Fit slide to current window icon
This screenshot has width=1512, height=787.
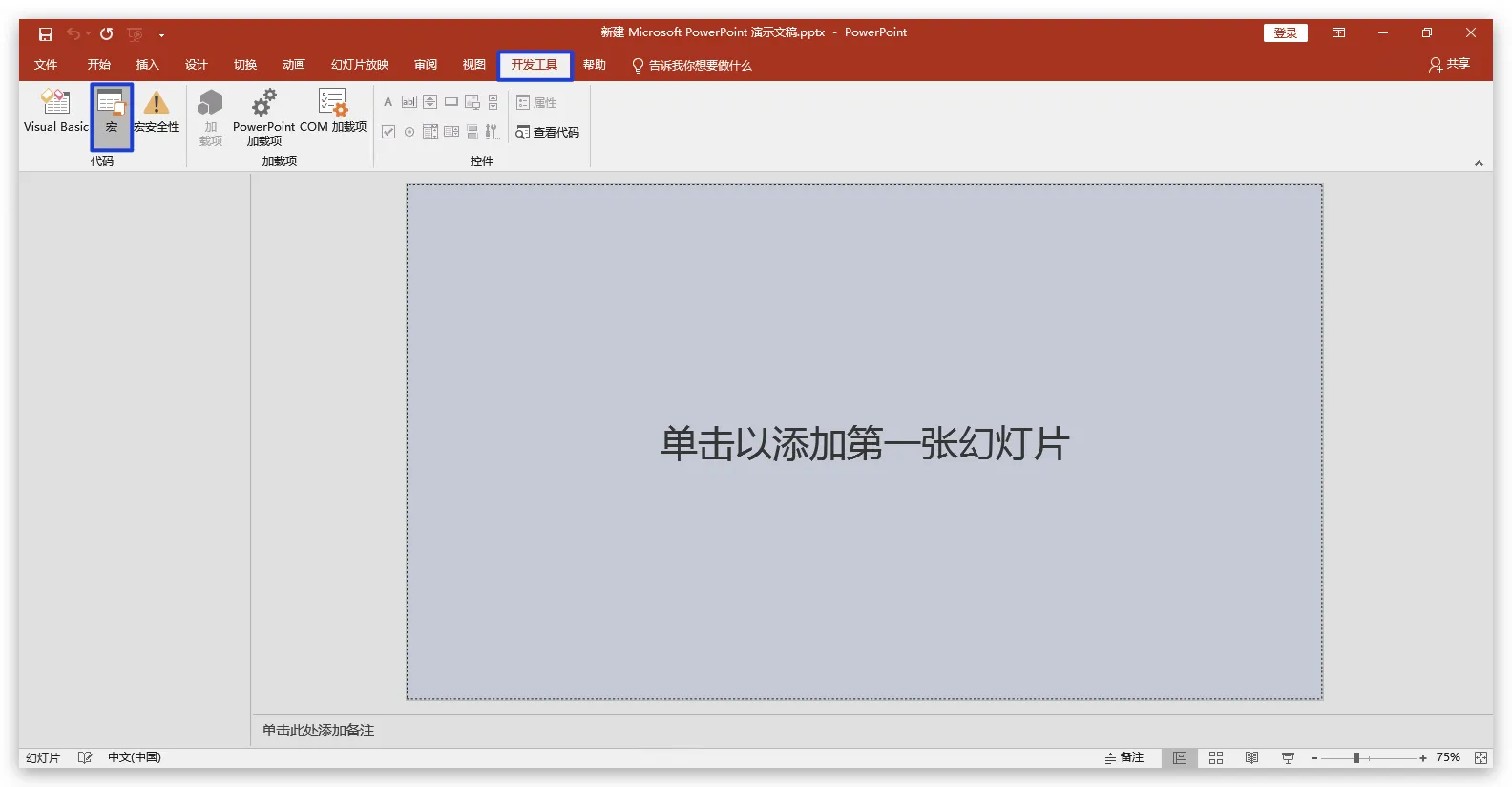pyautogui.click(x=1480, y=757)
